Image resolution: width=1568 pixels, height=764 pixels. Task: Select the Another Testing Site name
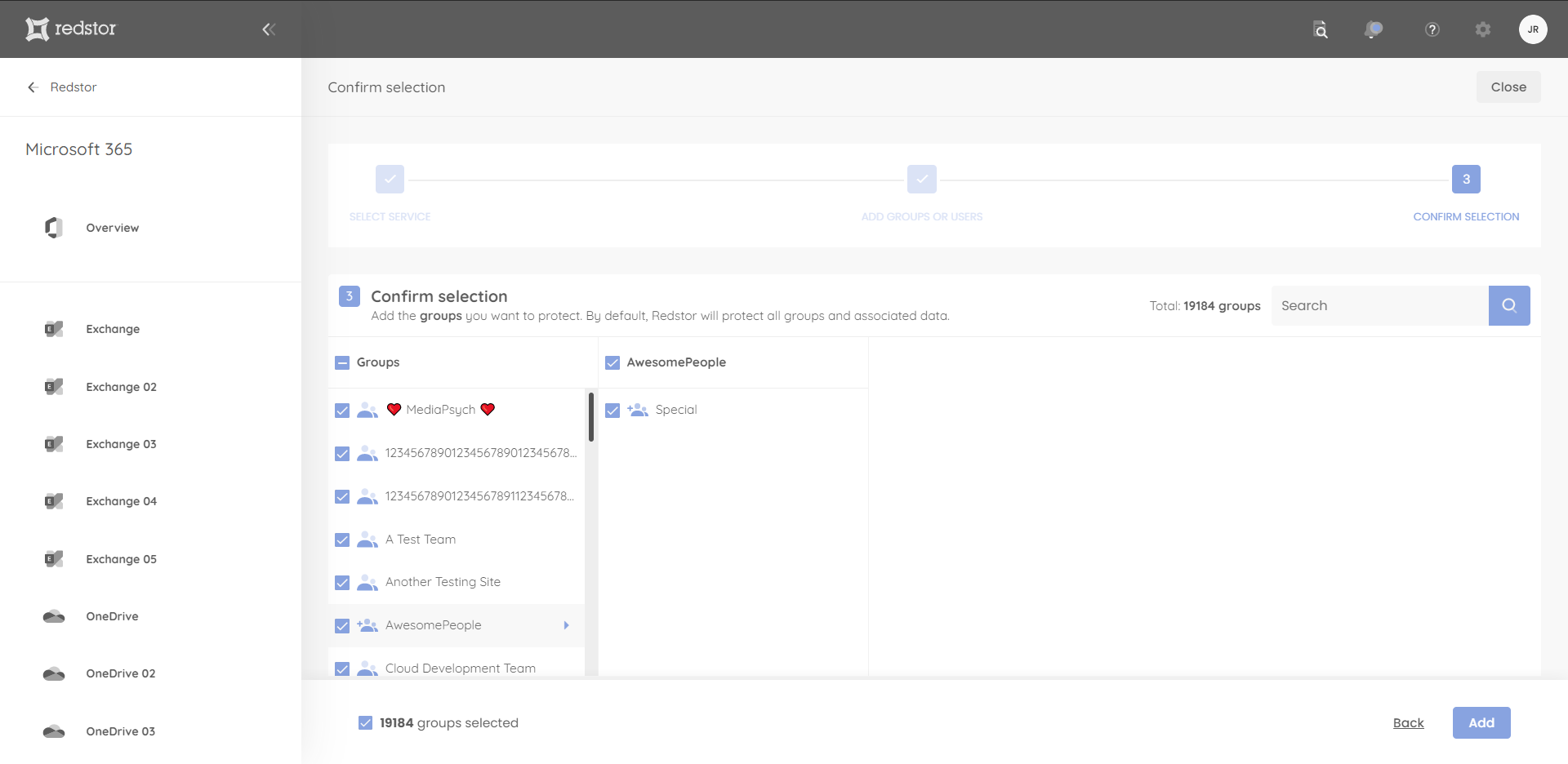click(x=443, y=582)
